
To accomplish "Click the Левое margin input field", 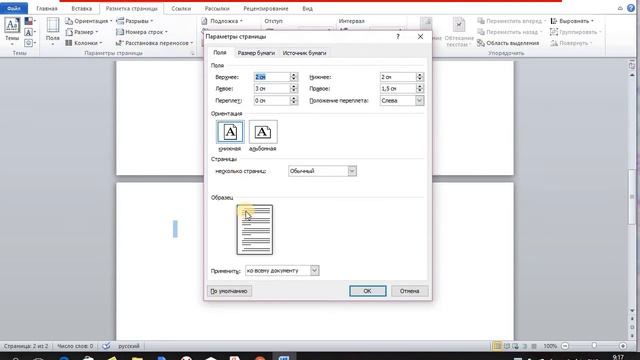I will 271,89.
